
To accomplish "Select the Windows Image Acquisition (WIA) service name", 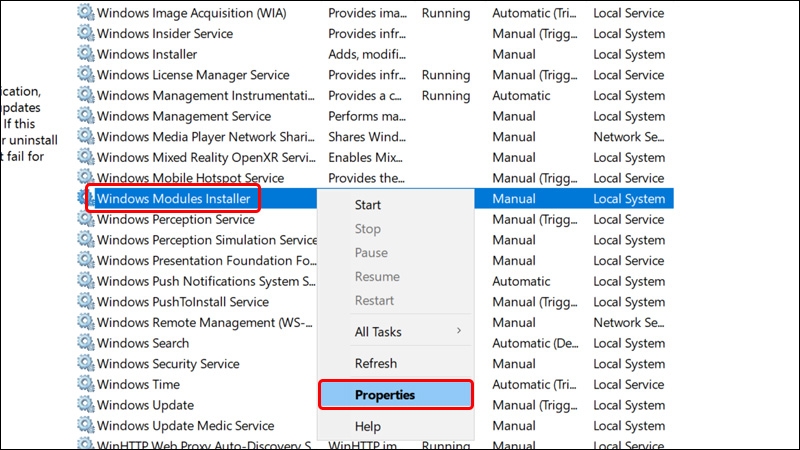I will pos(191,13).
